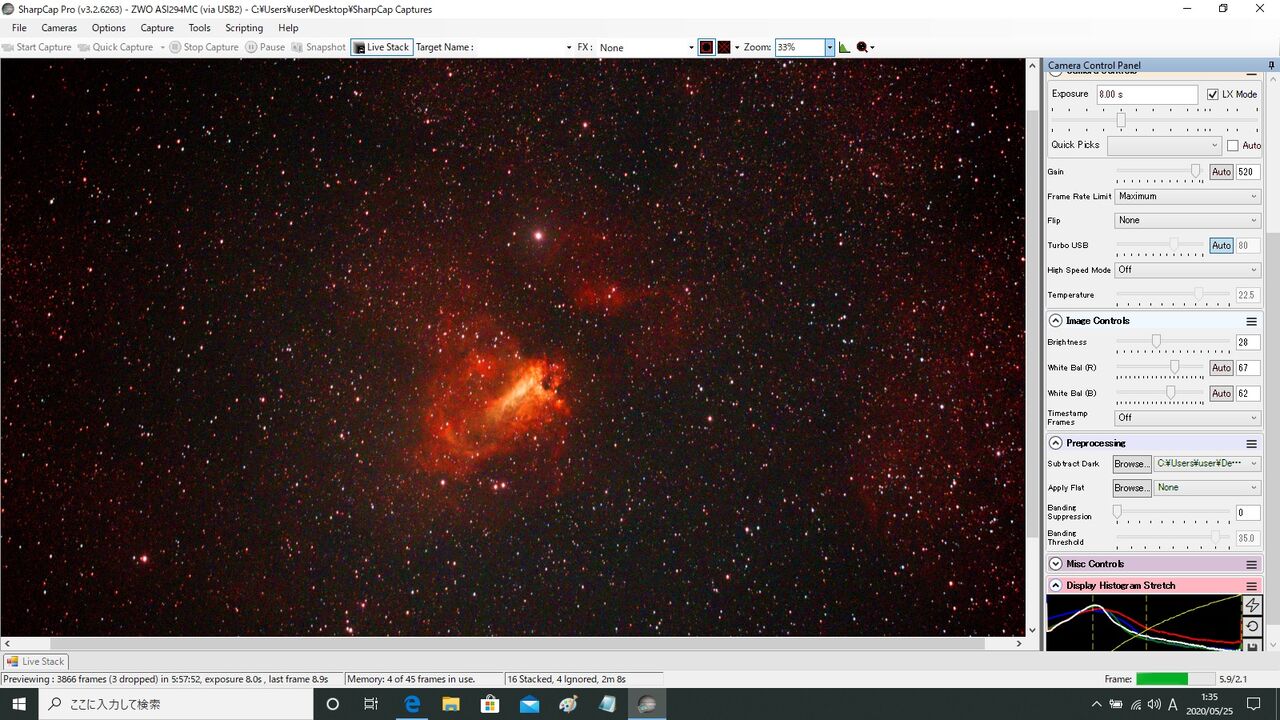Open Microsoft Store from the taskbar
Image resolution: width=1280 pixels, height=720 pixels.
pos(489,704)
